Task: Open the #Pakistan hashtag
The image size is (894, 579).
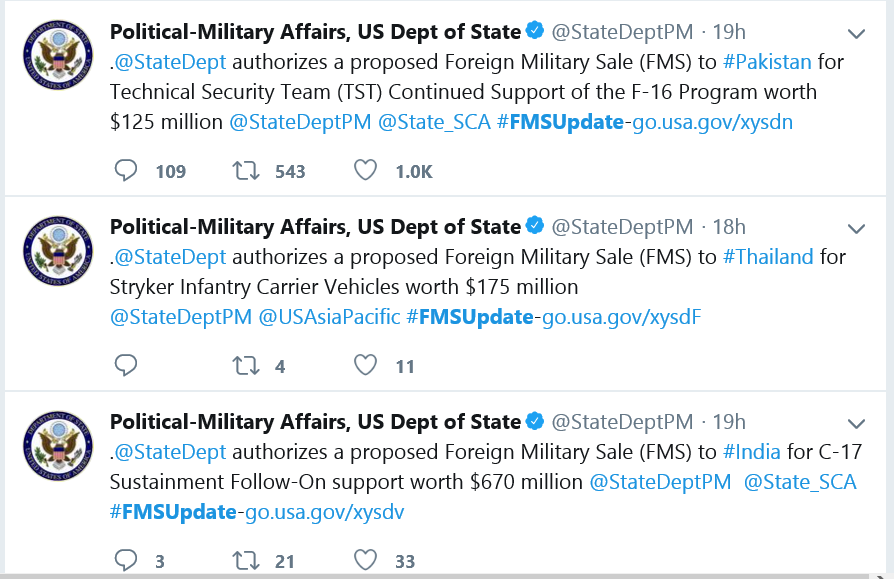Action: pyautogui.click(x=767, y=62)
